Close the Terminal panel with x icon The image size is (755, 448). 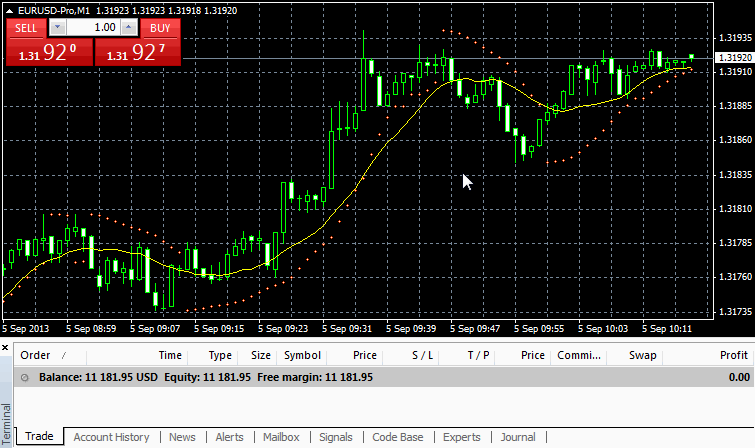[x=6, y=347]
